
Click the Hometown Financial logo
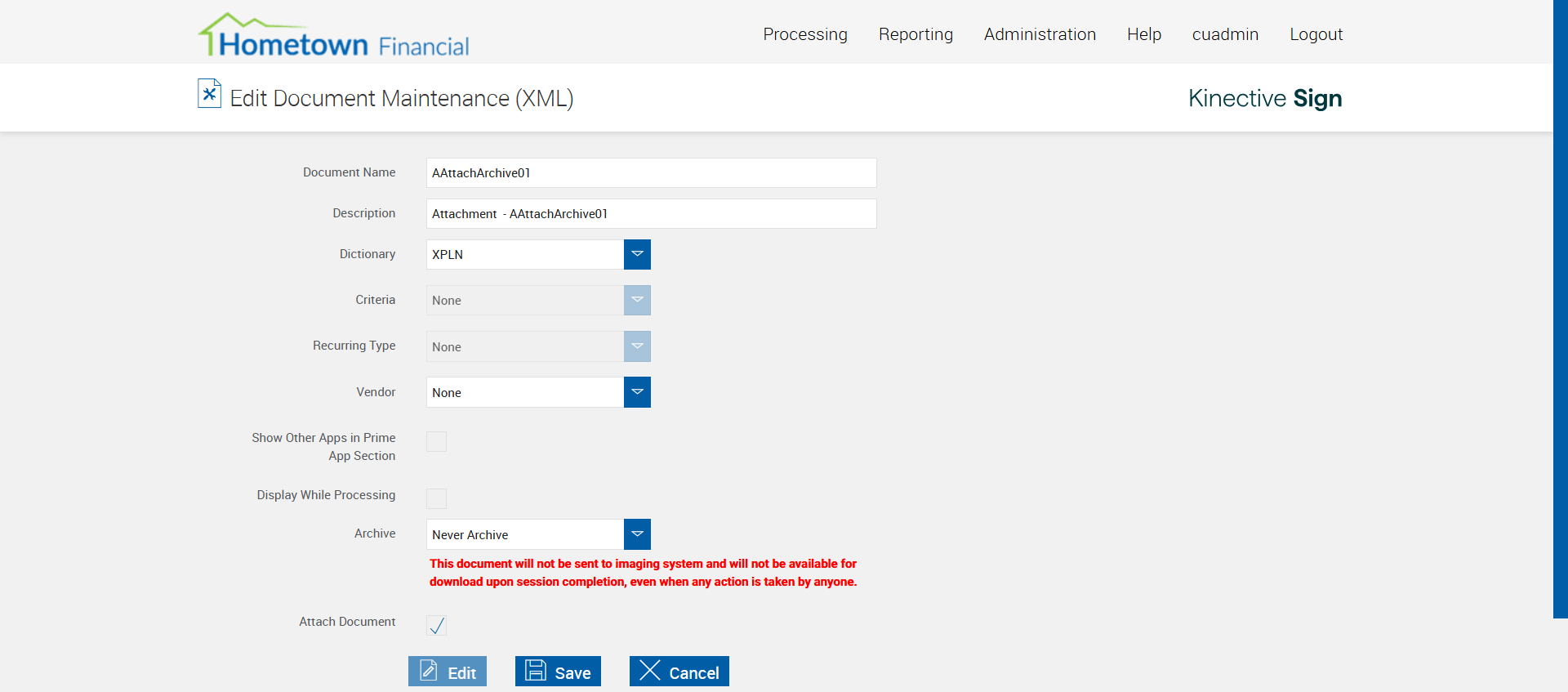coord(333,36)
